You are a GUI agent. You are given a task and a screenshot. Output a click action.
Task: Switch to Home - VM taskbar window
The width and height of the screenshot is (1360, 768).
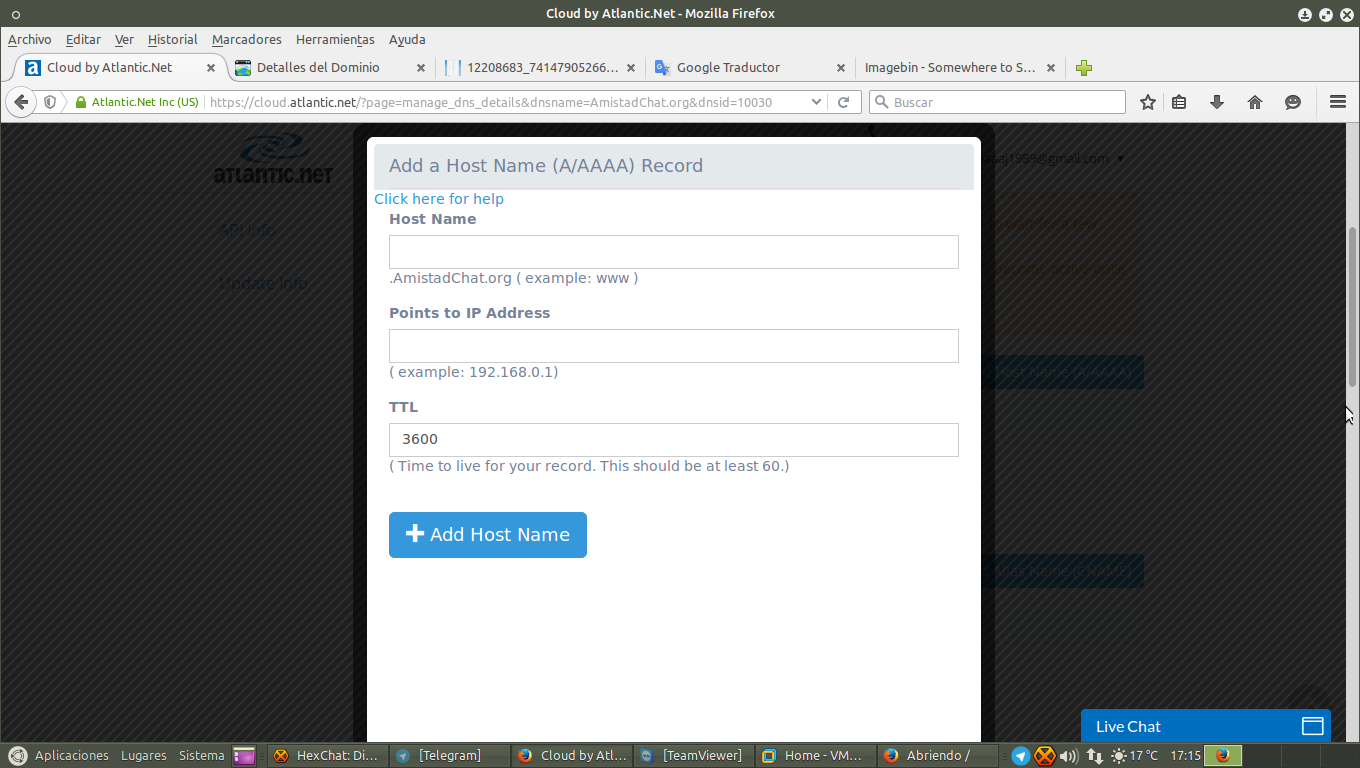coord(814,756)
